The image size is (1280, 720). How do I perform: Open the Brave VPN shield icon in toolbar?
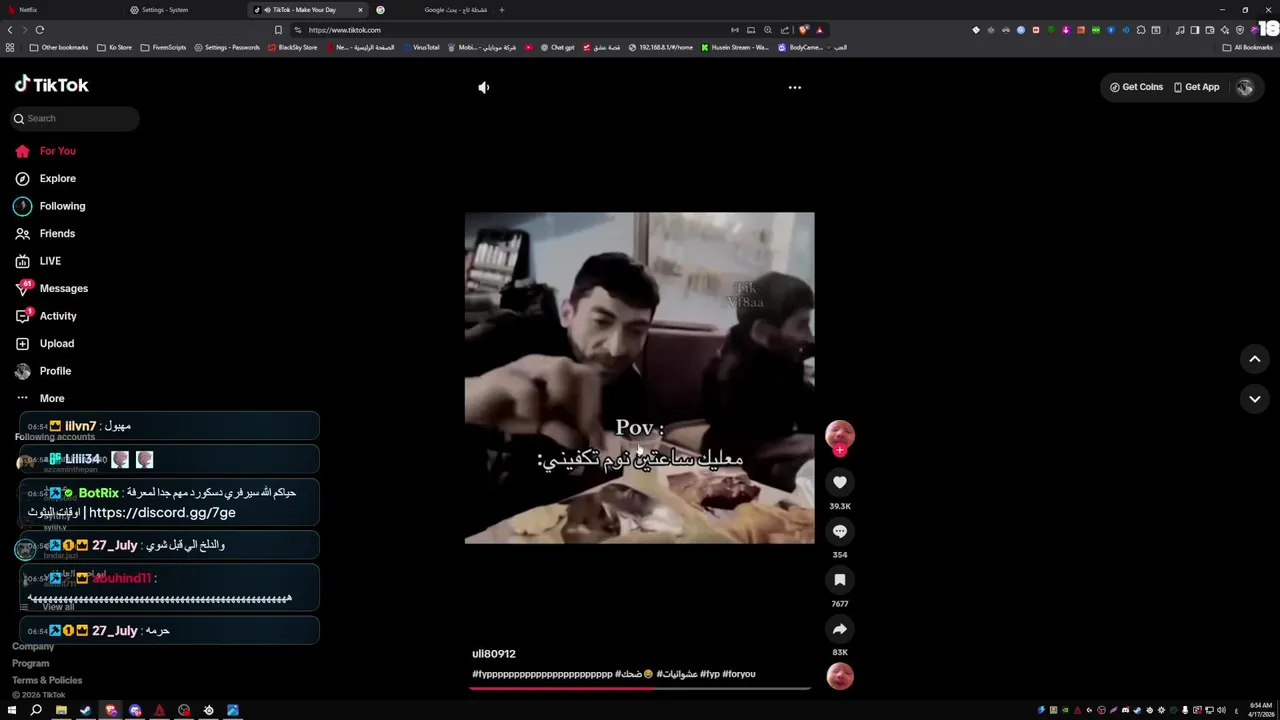(x=1240, y=30)
